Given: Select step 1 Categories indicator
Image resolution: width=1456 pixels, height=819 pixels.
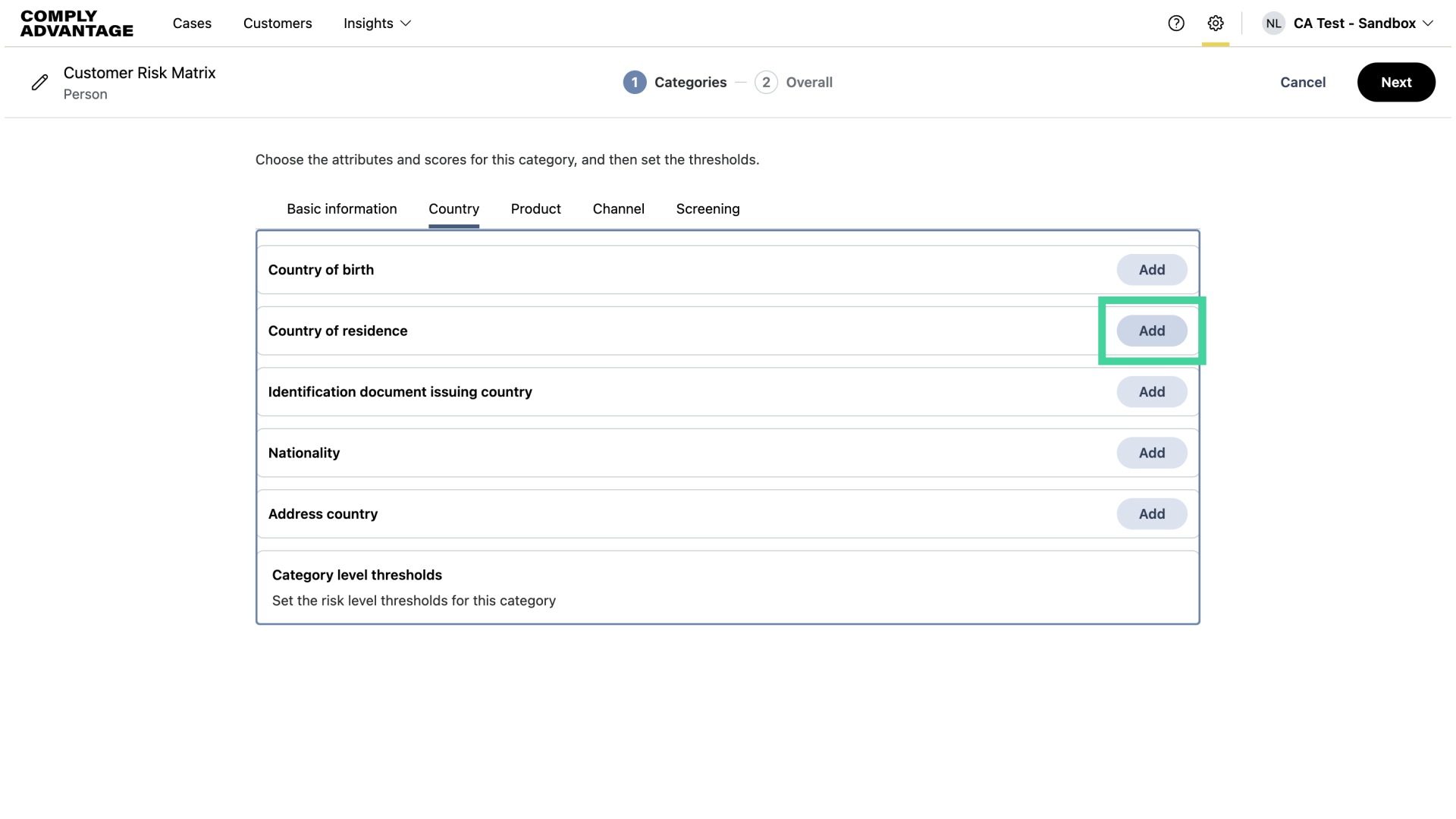Looking at the screenshot, I should pos(674,82).
